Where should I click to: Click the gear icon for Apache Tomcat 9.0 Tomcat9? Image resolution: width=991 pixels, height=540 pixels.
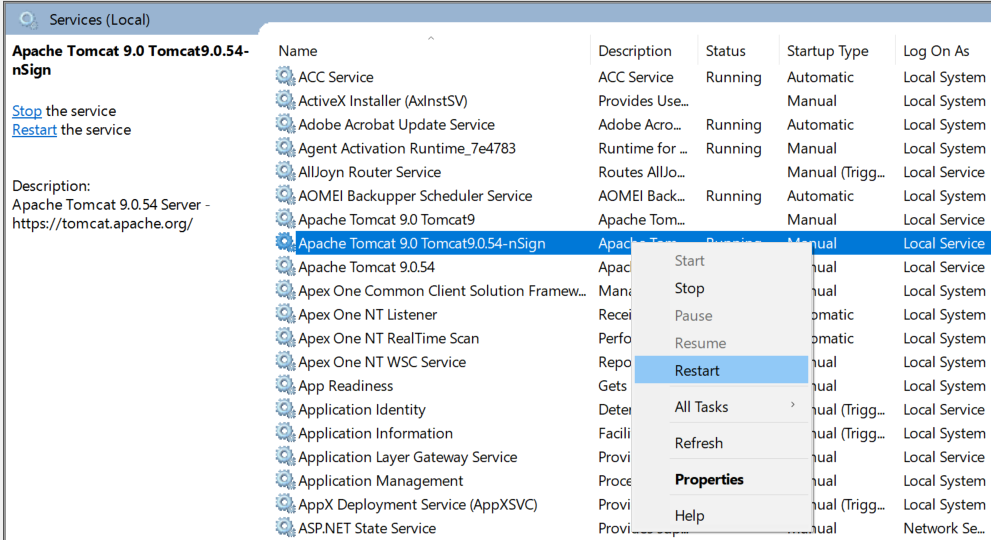[x=286, y=219]
